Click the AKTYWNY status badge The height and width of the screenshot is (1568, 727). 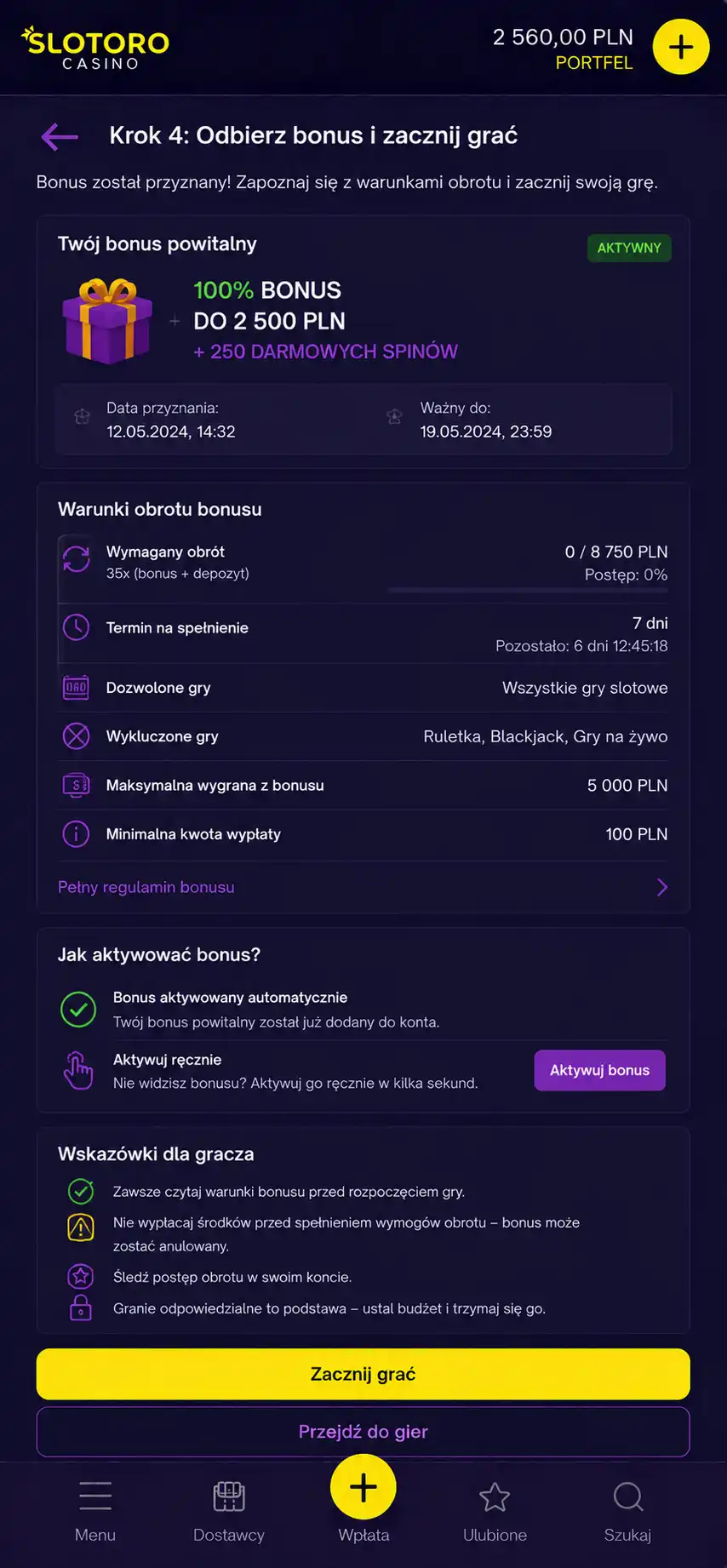[629, 248]
